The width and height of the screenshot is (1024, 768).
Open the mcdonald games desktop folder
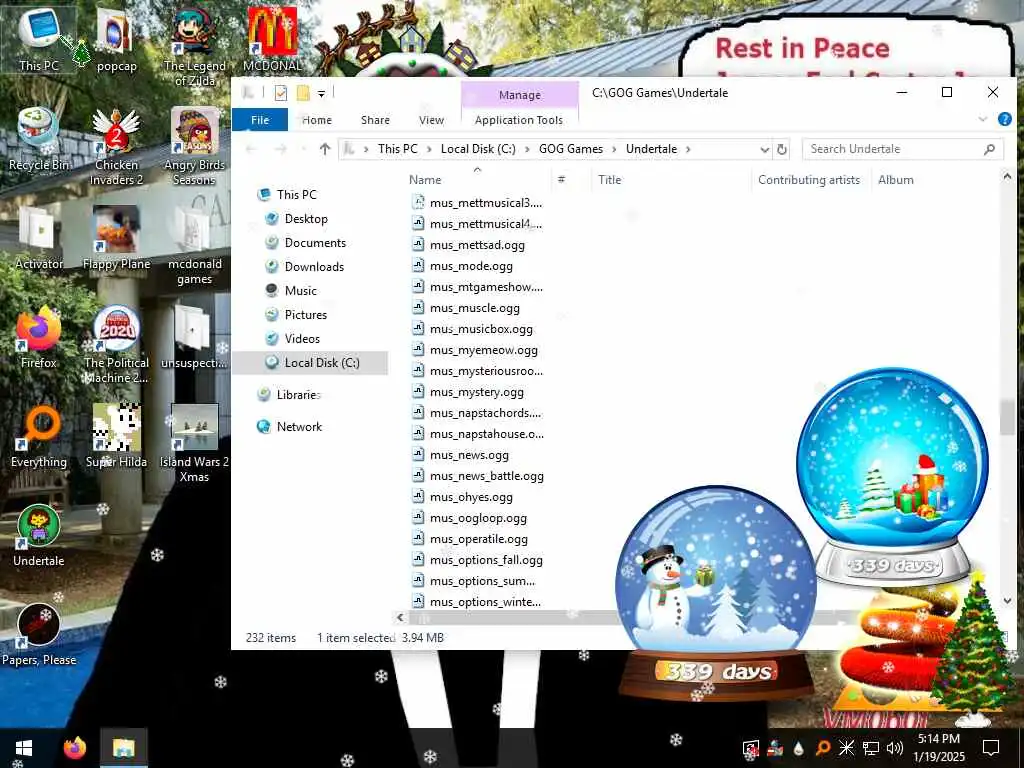pos(194,246)
